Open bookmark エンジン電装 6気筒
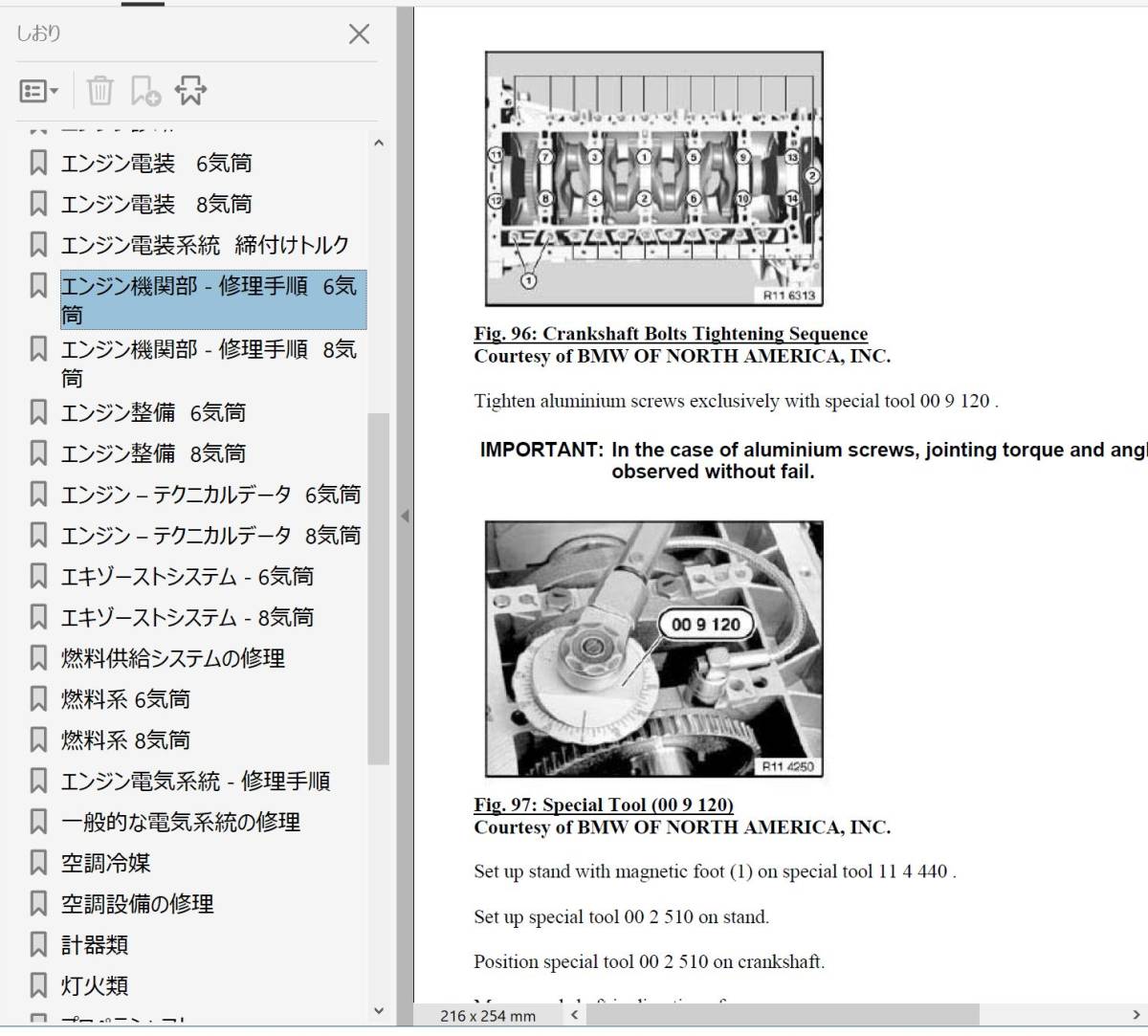 pos(156,164)
